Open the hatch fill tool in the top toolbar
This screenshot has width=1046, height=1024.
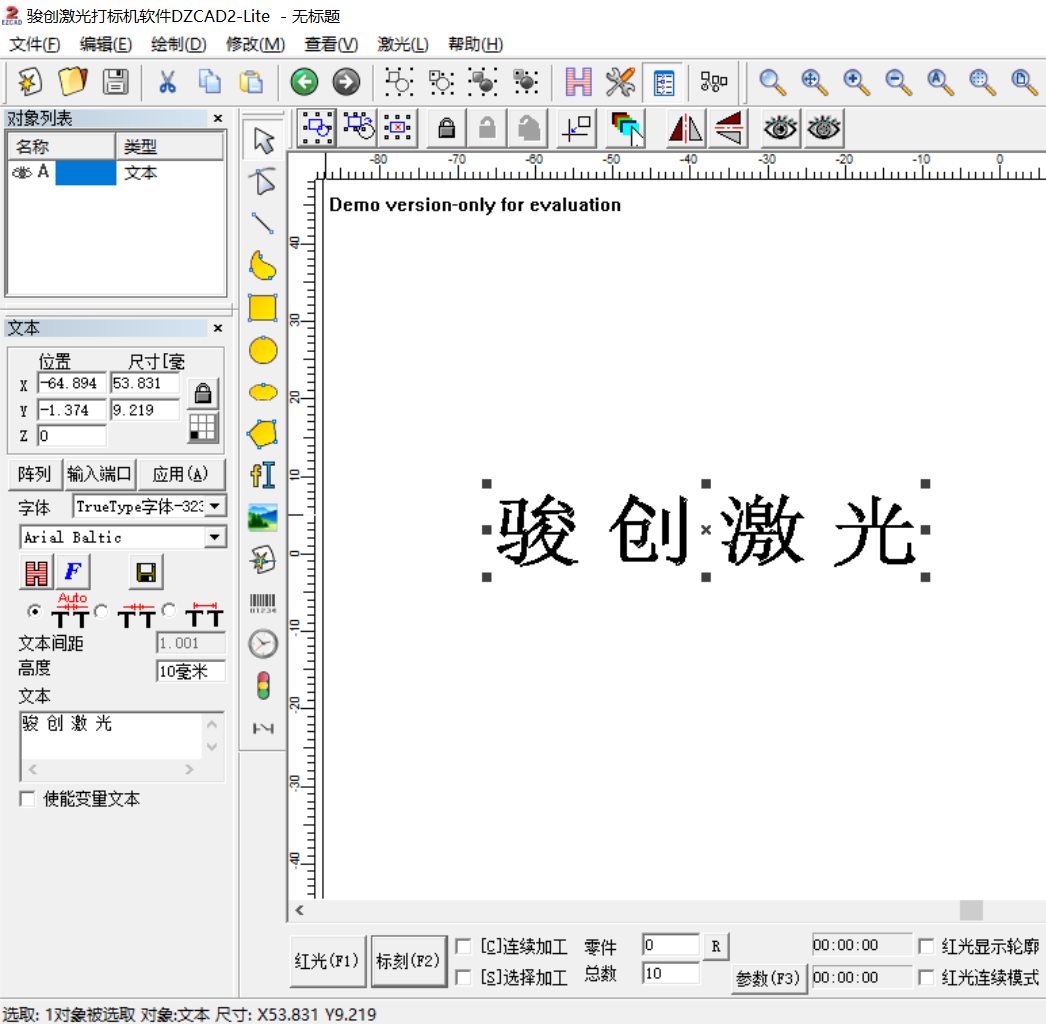pos(578,82)
